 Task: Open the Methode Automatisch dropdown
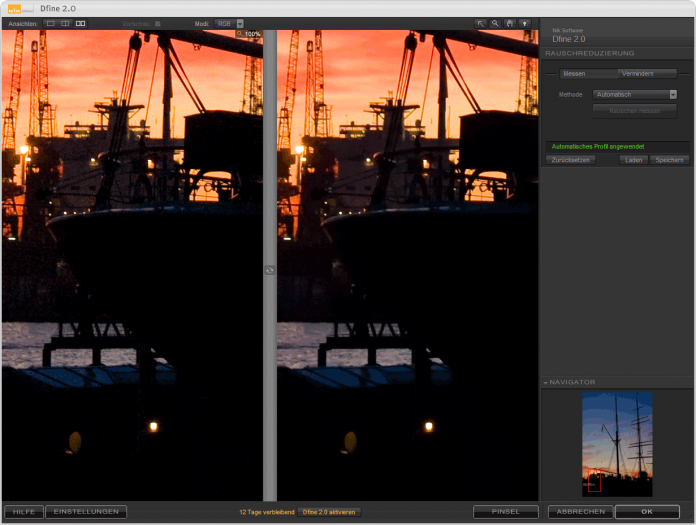pos(635,94)
